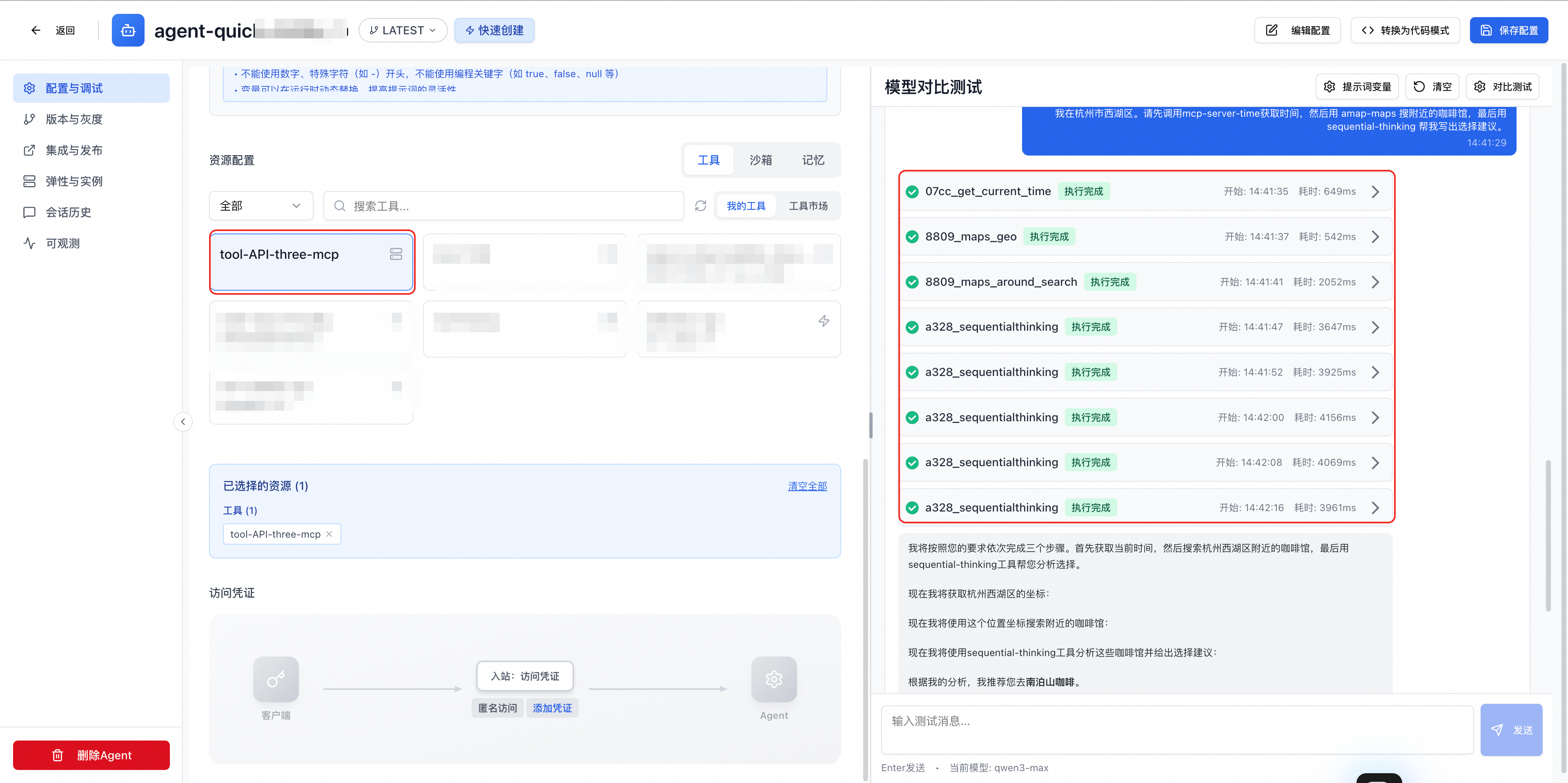
Task: Click the back arrow icon
Action: pyautogui.click(x=35, y=31)
